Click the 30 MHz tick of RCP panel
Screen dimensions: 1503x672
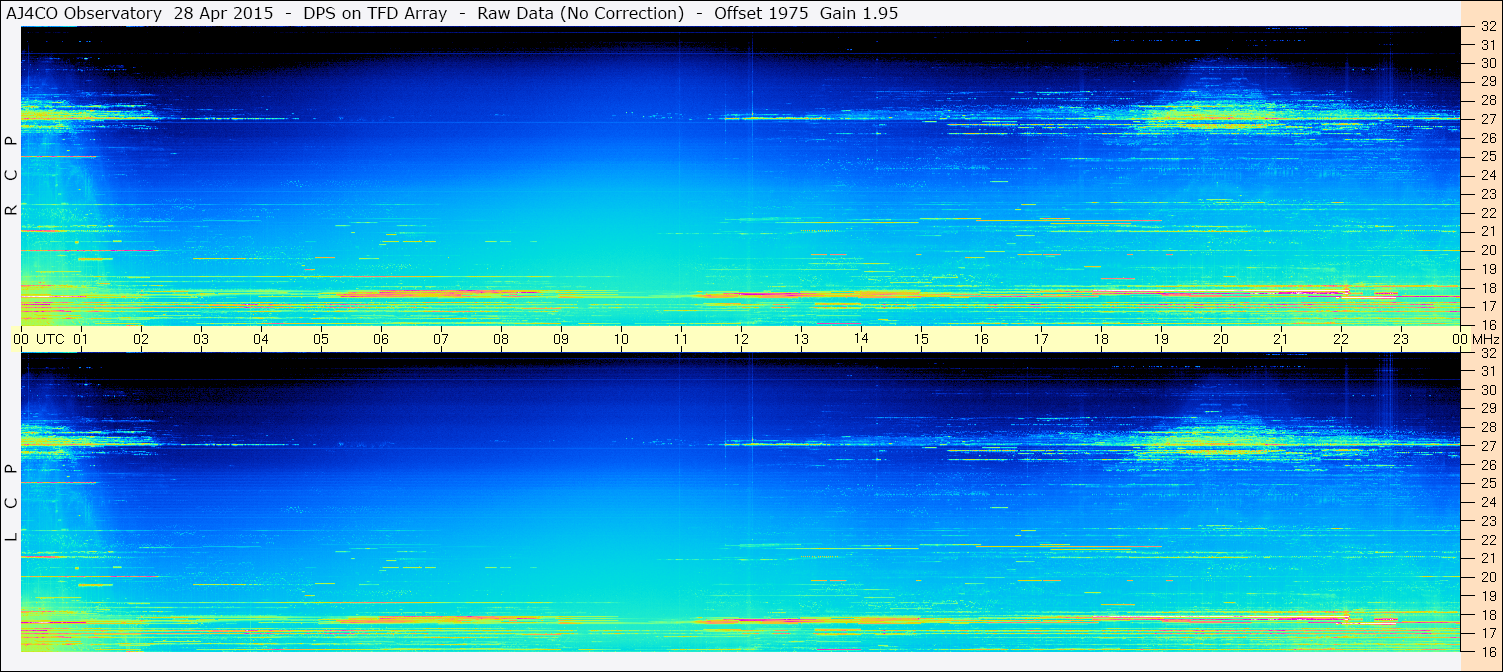point(1488,63)
